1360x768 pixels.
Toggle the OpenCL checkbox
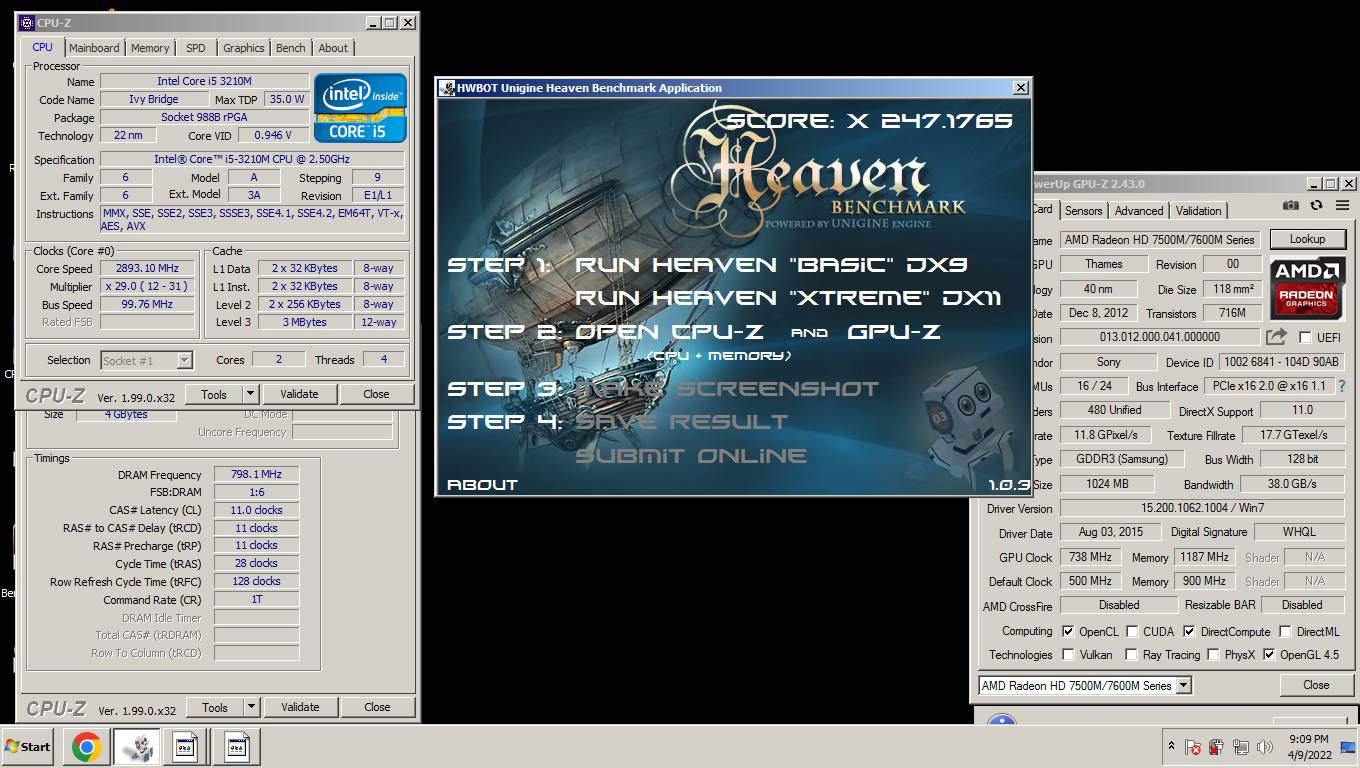click(1068, 632)
